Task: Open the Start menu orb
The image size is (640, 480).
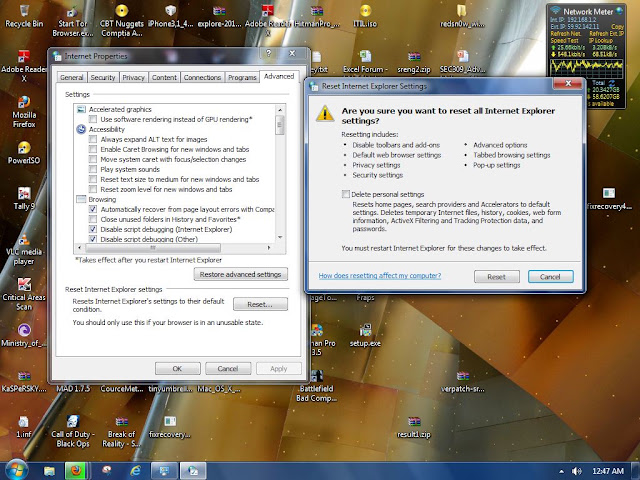Action: 16,470
